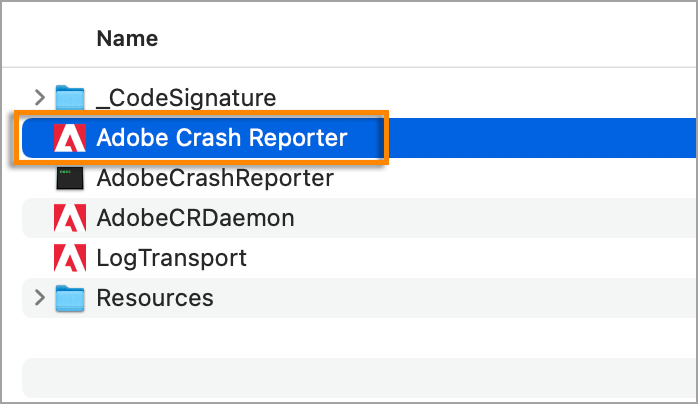Select the Resources folder name
698x404 pixels.
[x=154, y=298]
